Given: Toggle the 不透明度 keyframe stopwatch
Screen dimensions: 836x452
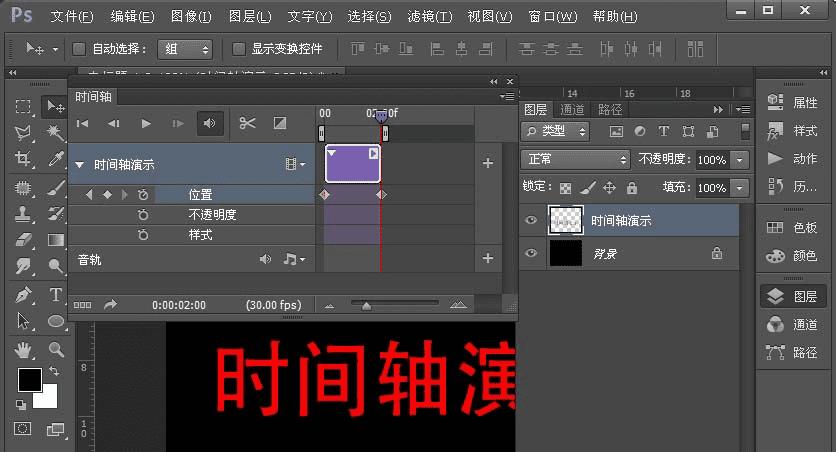Looking at the screenshot, I should (x=143, y=215).
